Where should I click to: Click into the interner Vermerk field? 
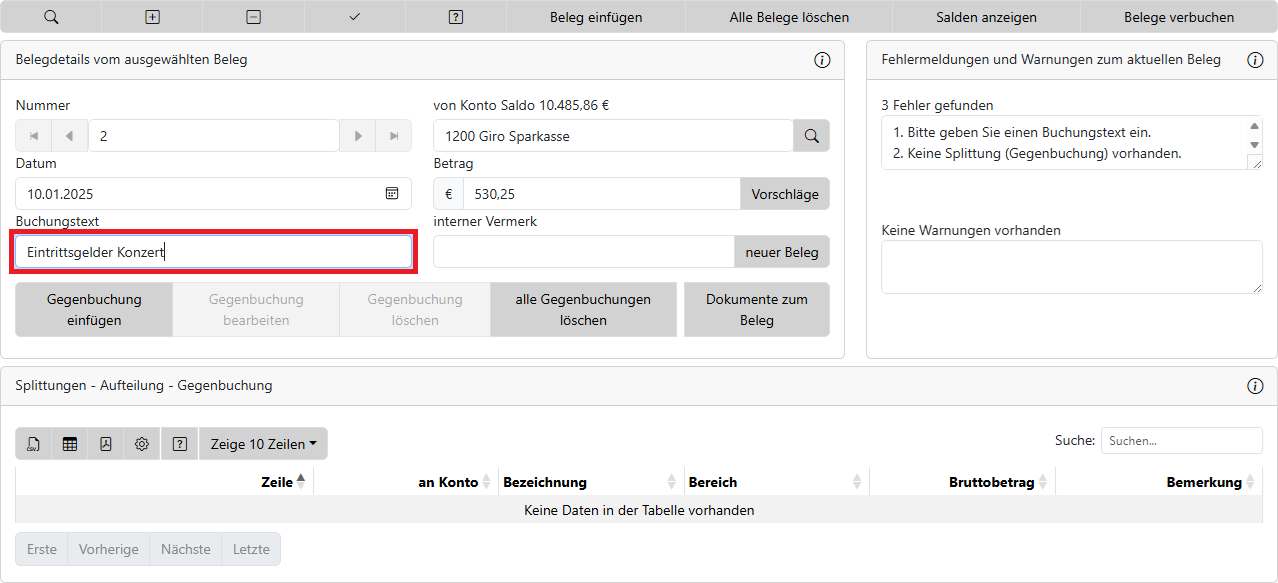click(583, 252)
